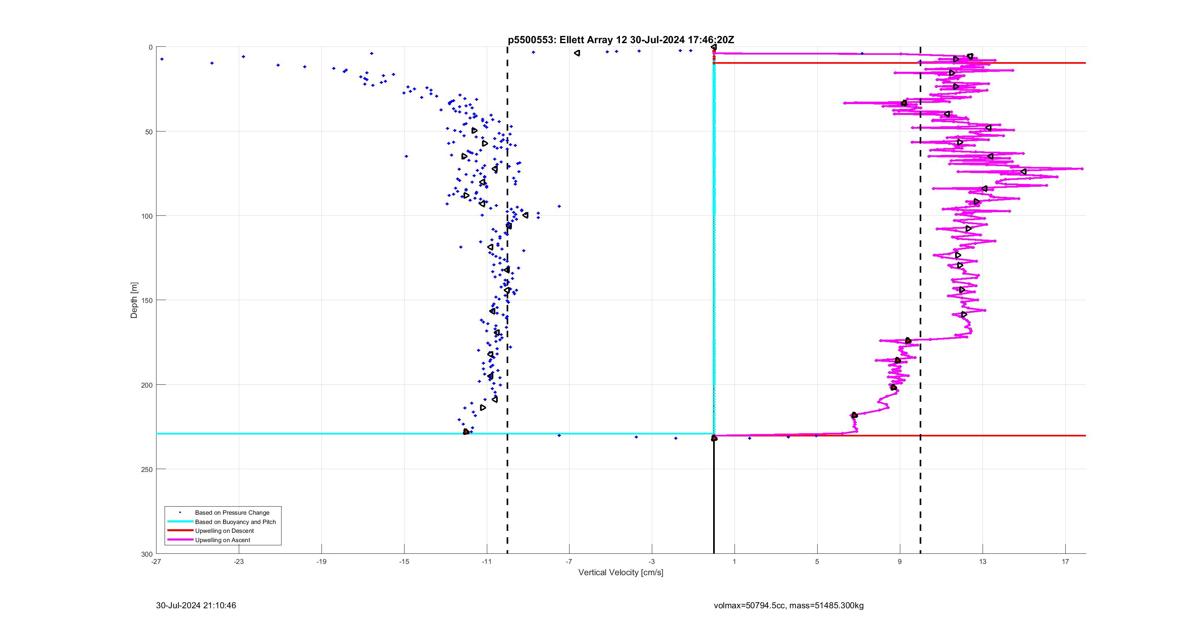Click y-axis tick label '300'
The image size is (1200, 622).
coord(146,554)
